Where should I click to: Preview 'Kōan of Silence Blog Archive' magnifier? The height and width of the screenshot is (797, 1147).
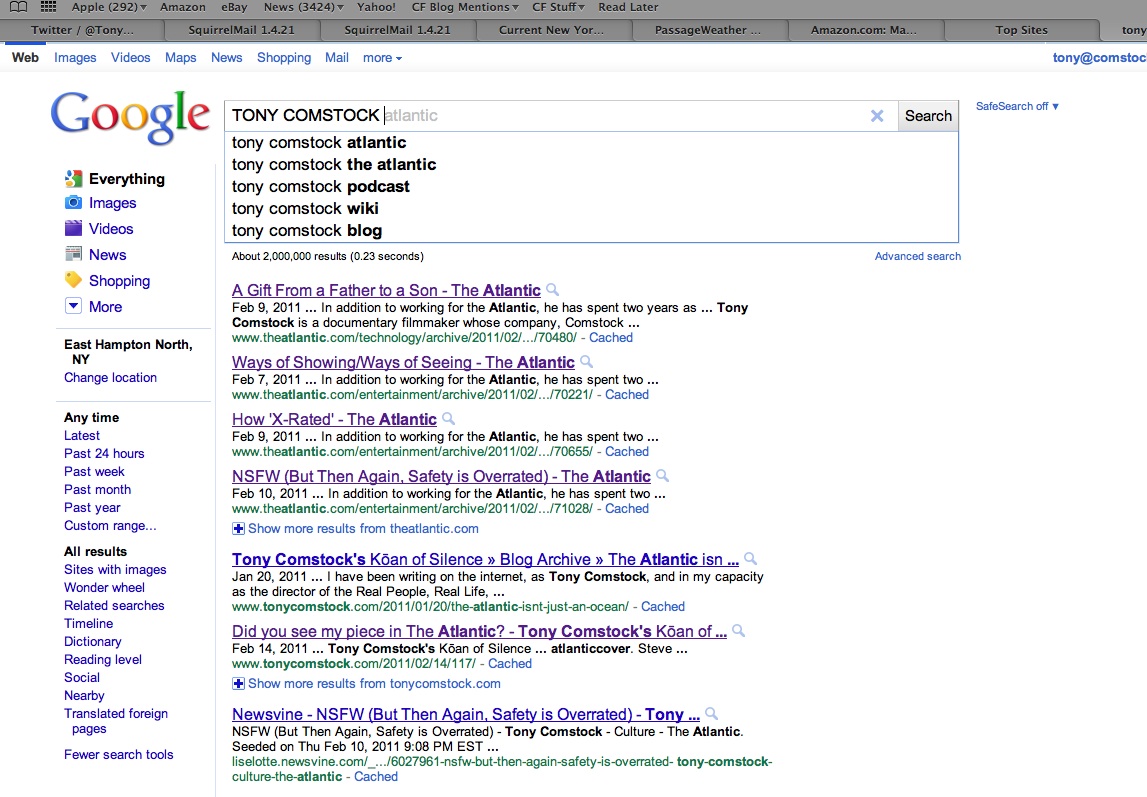point(751,559)
